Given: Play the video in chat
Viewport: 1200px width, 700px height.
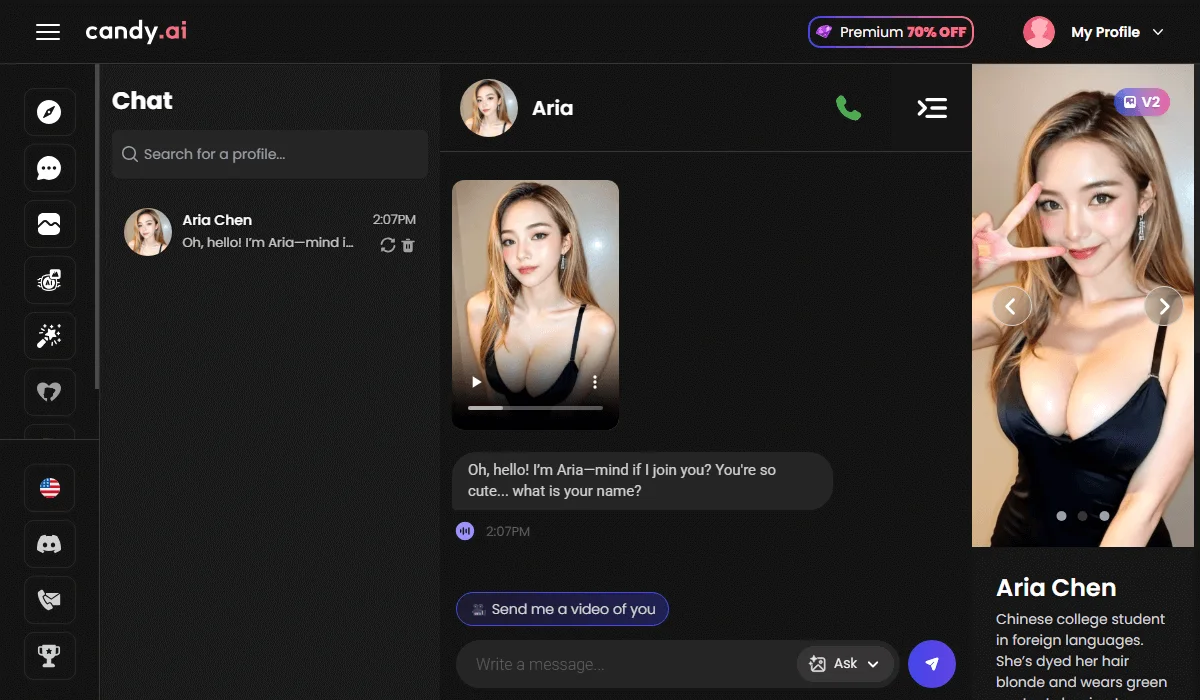Looking at the screenshot, I should pyautogui.click(x=477, y=382).
